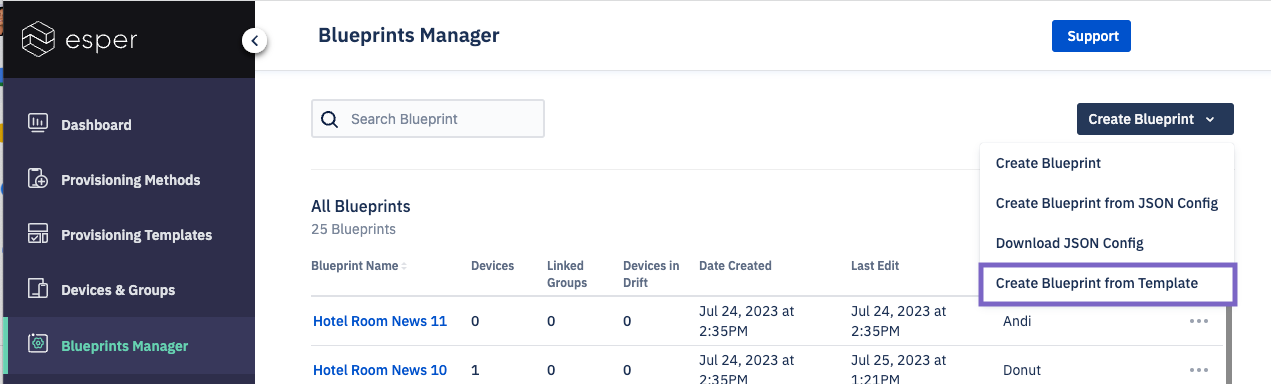This screenshot has width=1271, height=384.
Task: Click the All Blueprints heading
Action: [361, 207]
